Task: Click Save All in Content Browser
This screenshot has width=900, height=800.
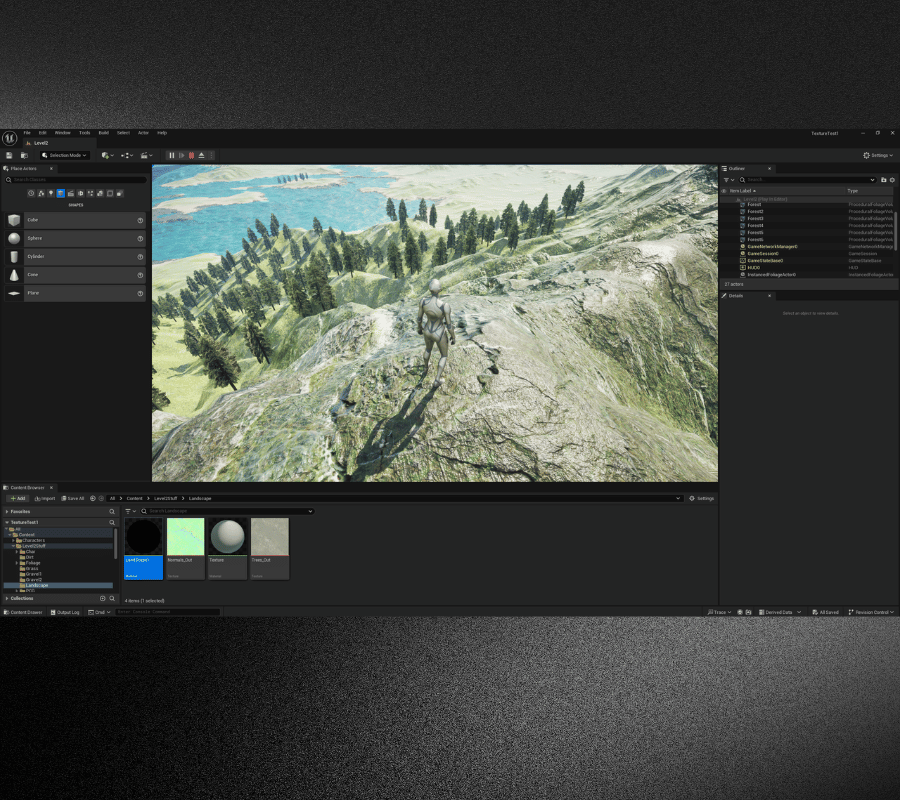Action: (73, 499)
